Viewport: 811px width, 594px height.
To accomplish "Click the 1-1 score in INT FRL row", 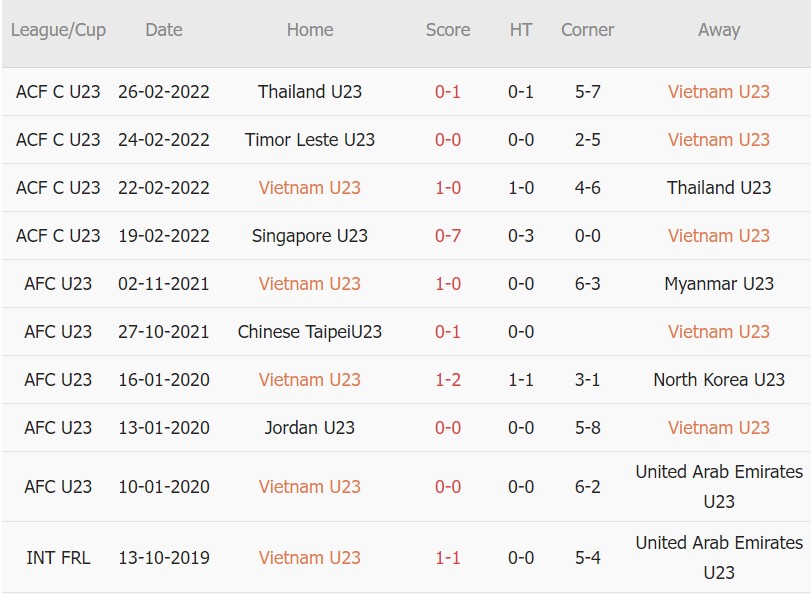I will click(448, 558).
